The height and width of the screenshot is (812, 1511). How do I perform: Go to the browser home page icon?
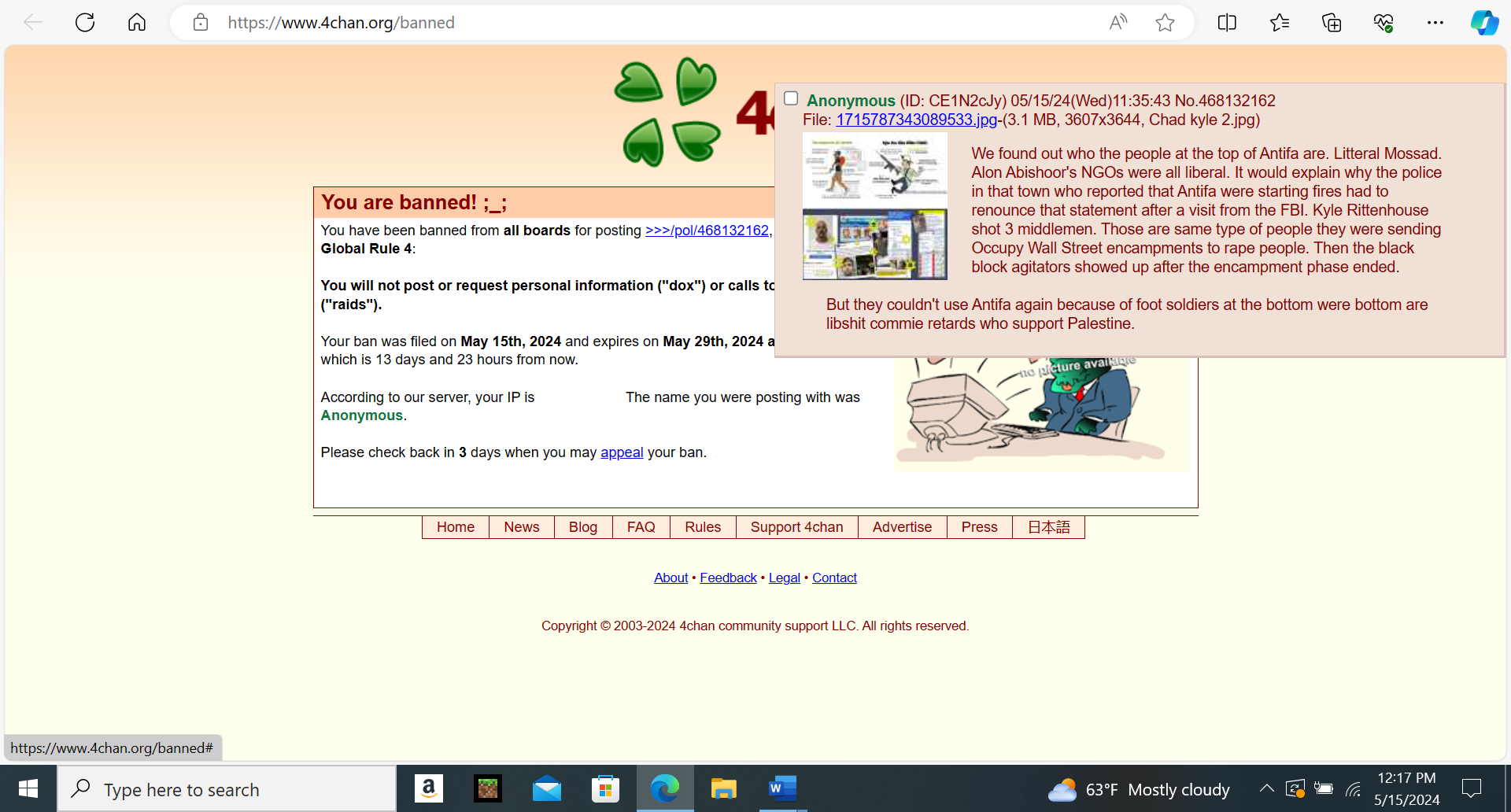pos(137,22)
